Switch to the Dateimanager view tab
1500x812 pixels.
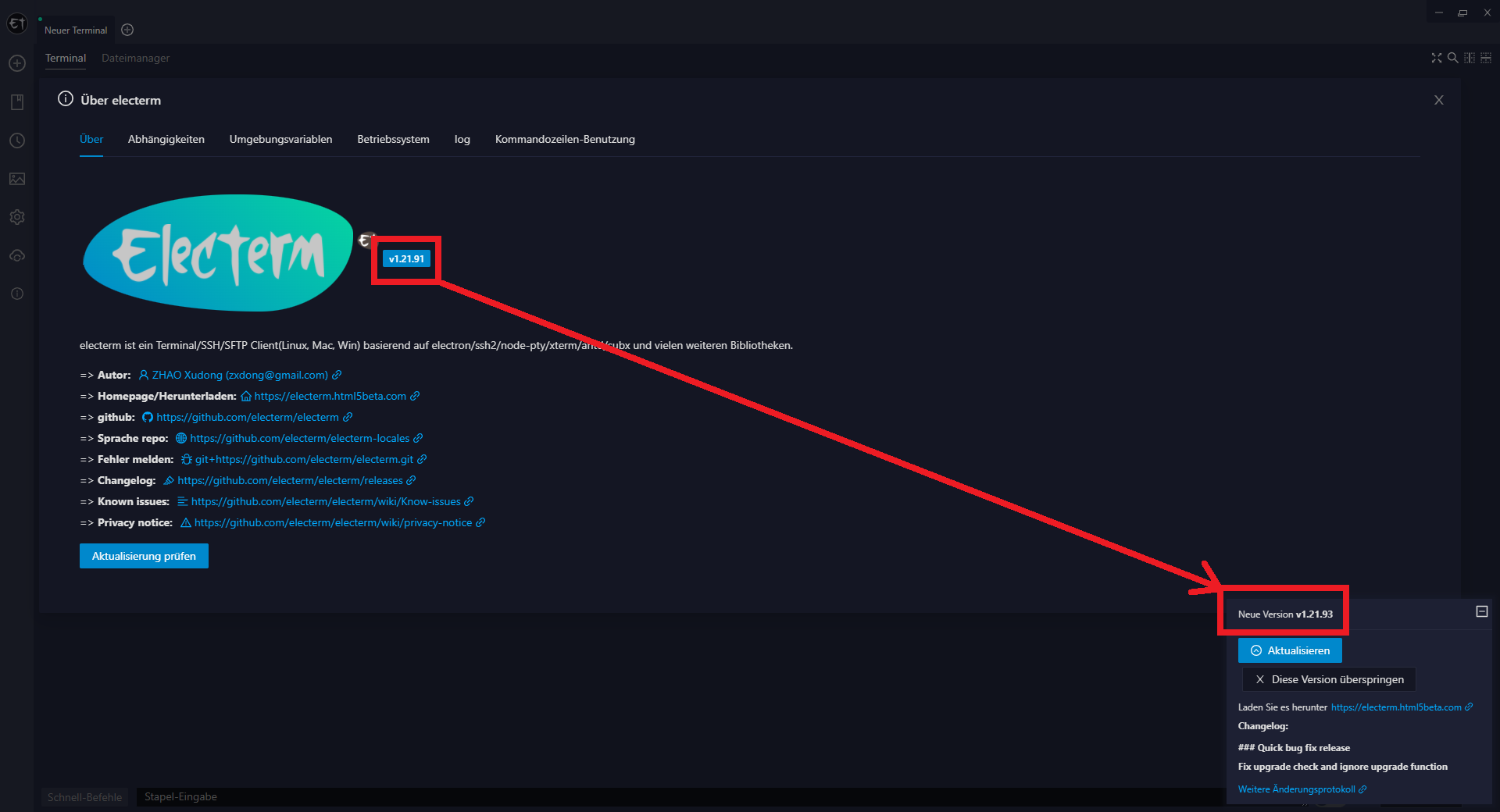[135, 58]
